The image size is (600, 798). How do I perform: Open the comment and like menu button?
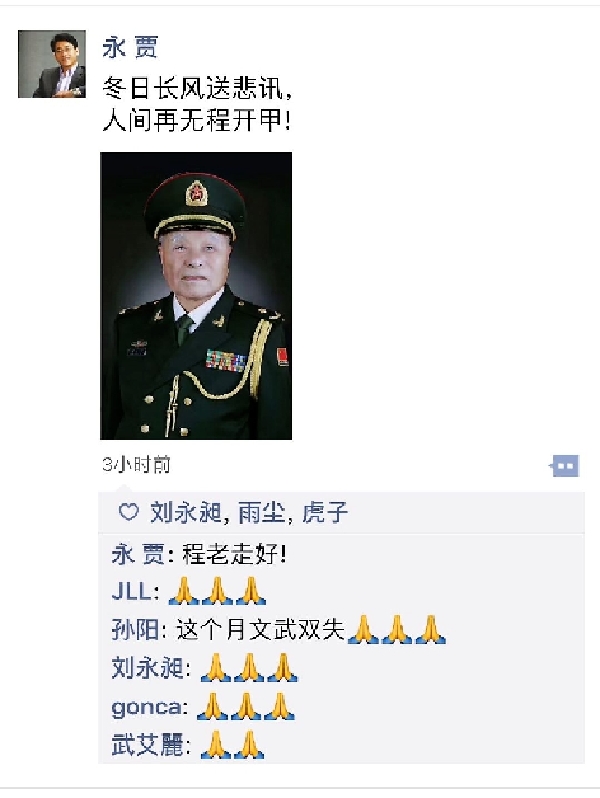[564, 466]
